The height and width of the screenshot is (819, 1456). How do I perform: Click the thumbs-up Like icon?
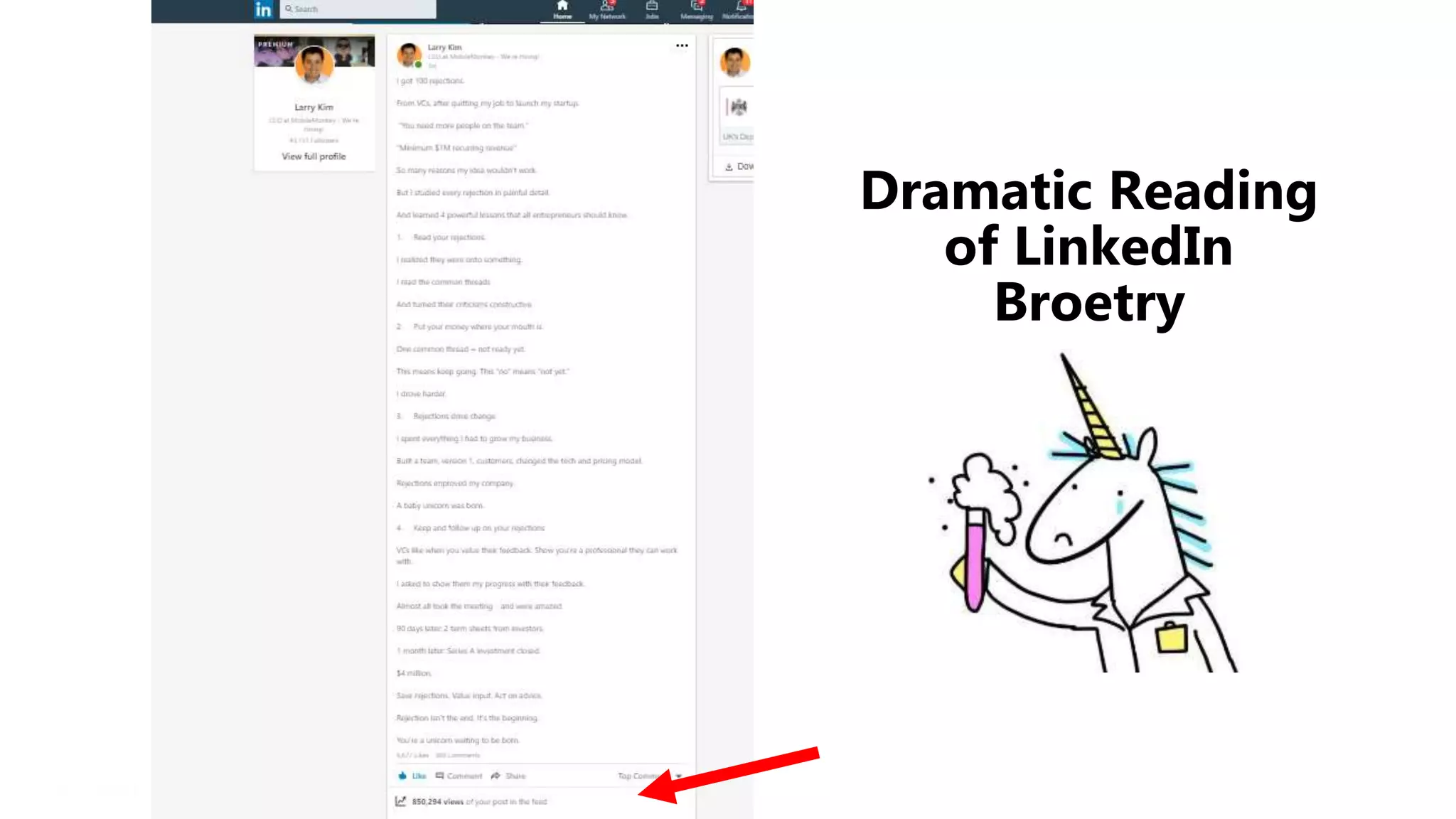(x=402, y=776)
